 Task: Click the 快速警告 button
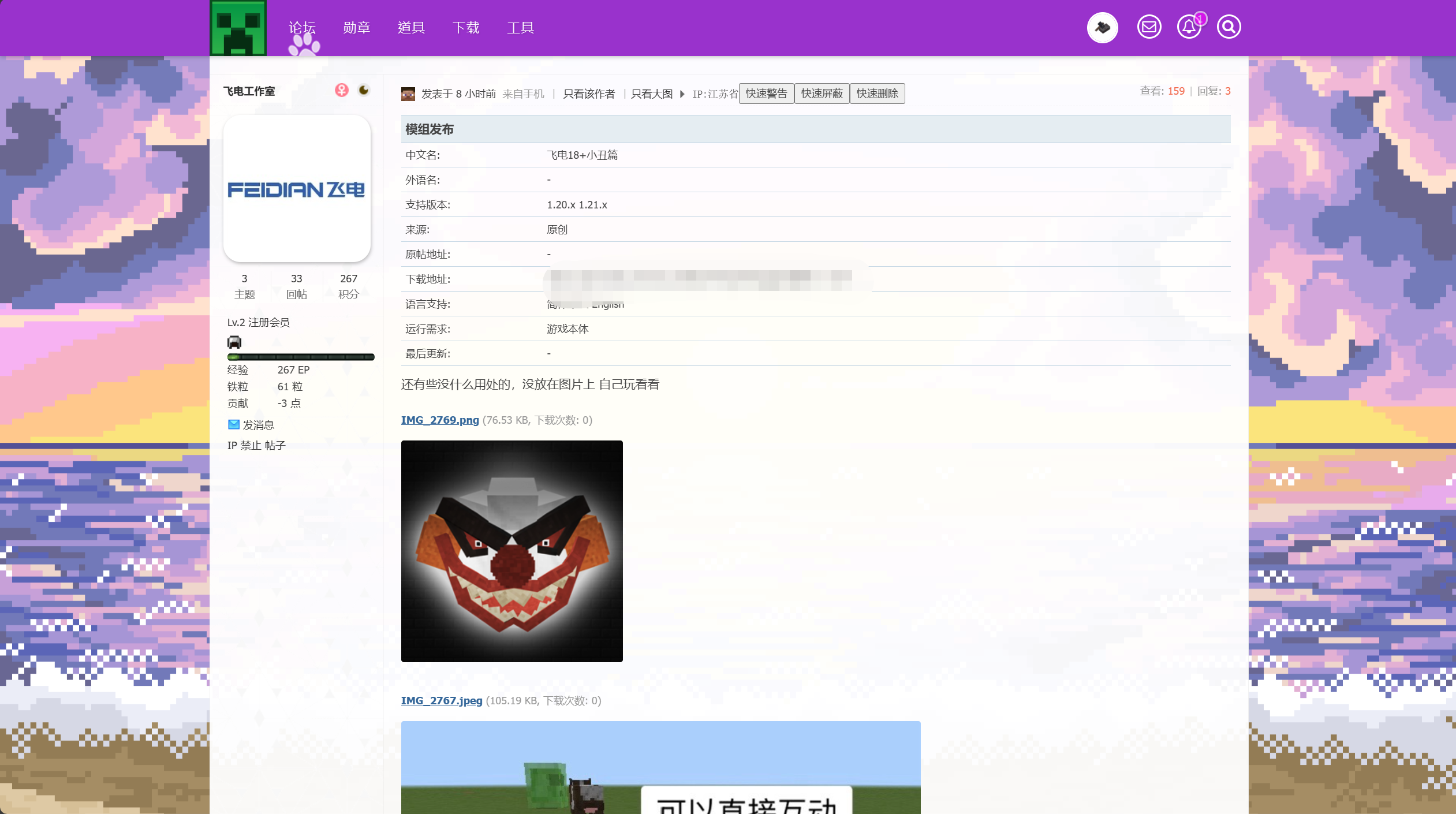point(766,94)
